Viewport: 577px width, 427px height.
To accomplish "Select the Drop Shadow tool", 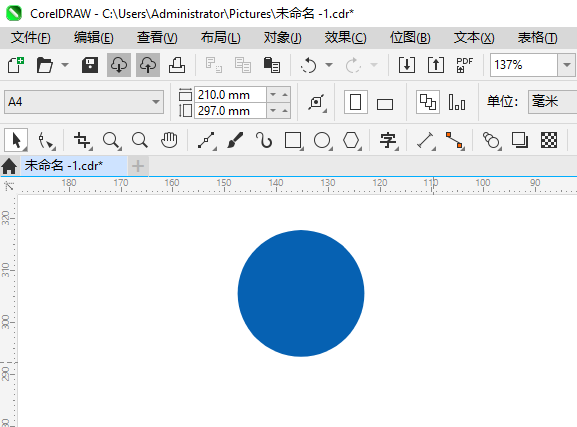I will (x=520, y=140).
